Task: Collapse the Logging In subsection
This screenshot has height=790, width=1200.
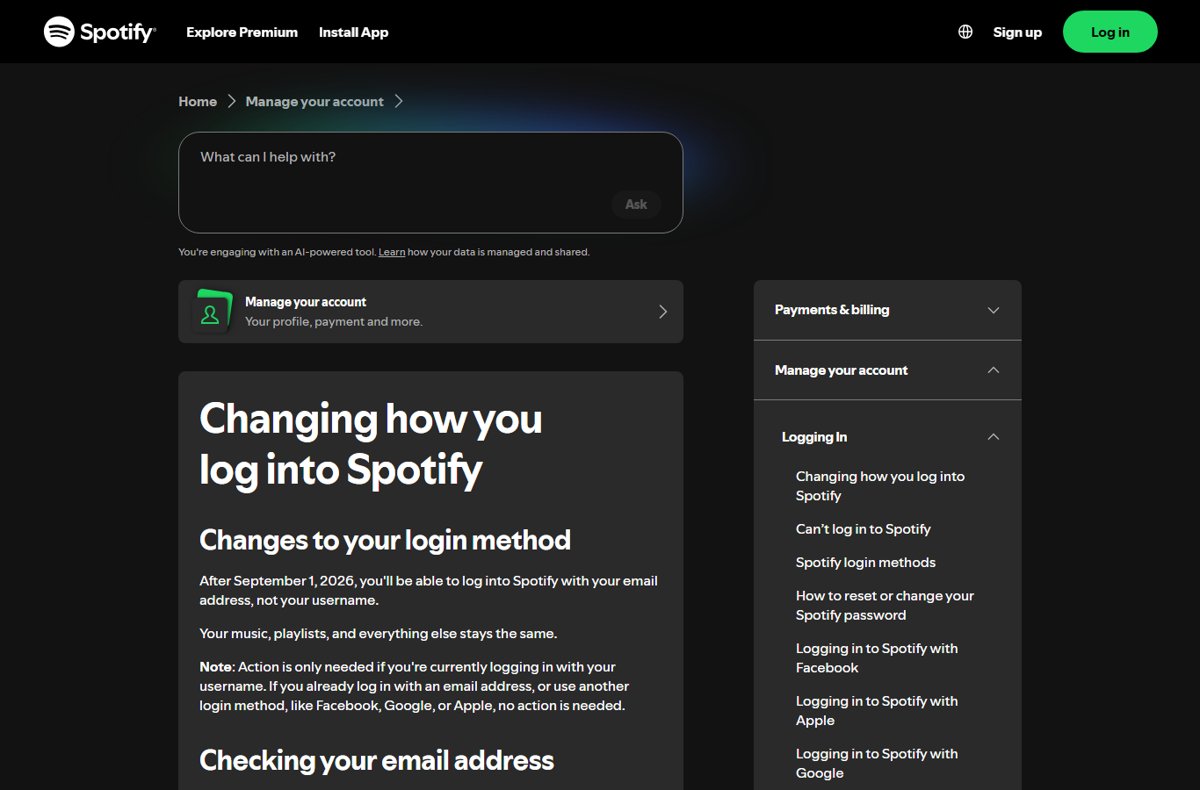Action: 890,437
